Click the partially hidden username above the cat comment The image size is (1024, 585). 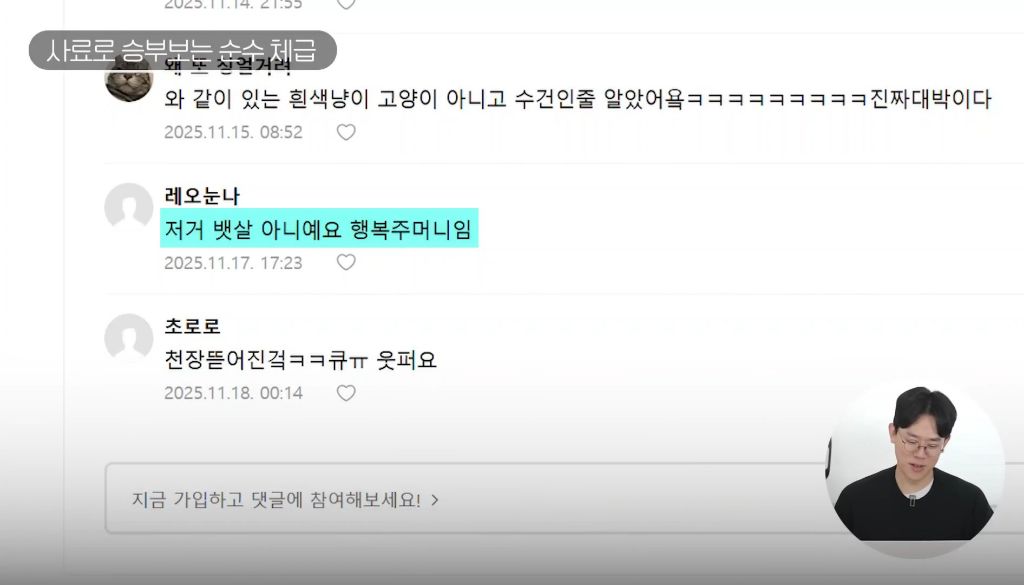[227, 67]
